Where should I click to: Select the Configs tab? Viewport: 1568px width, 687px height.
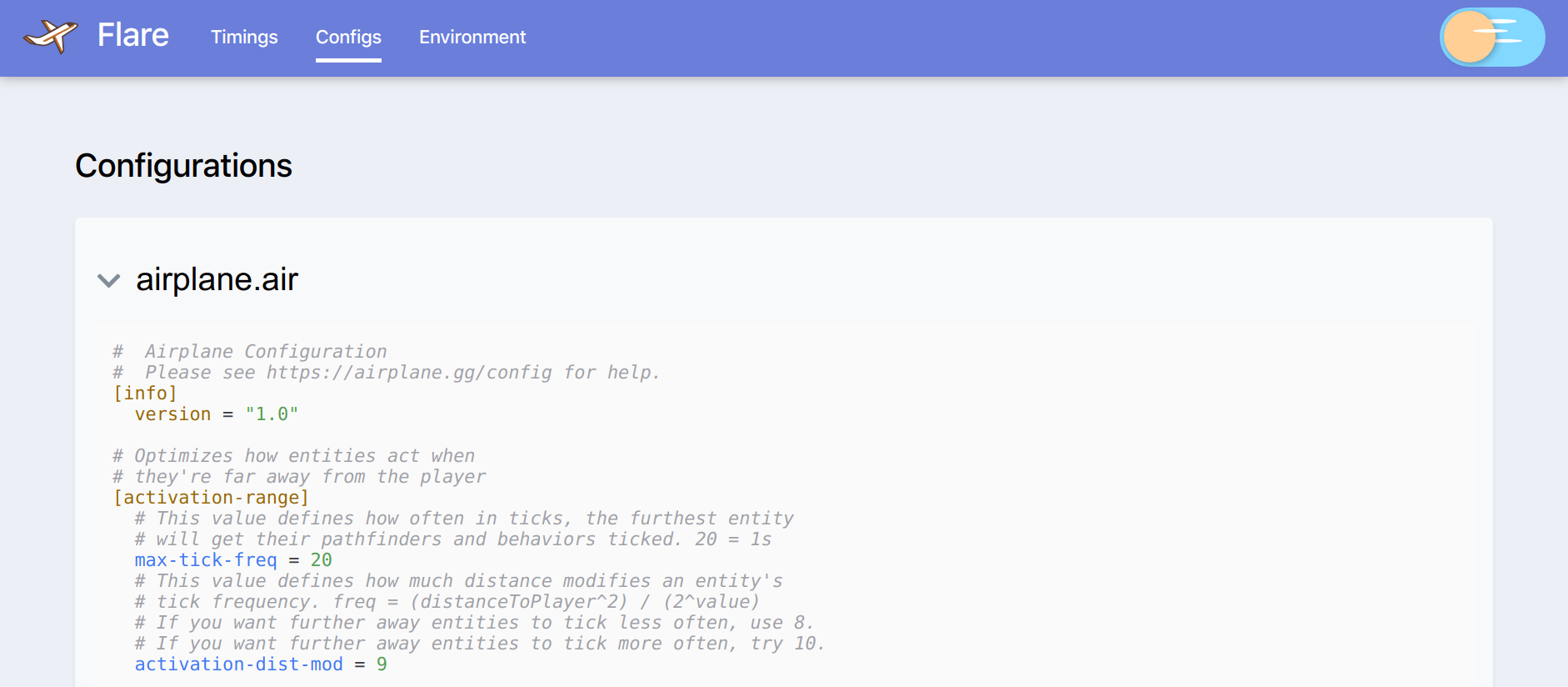348,38
